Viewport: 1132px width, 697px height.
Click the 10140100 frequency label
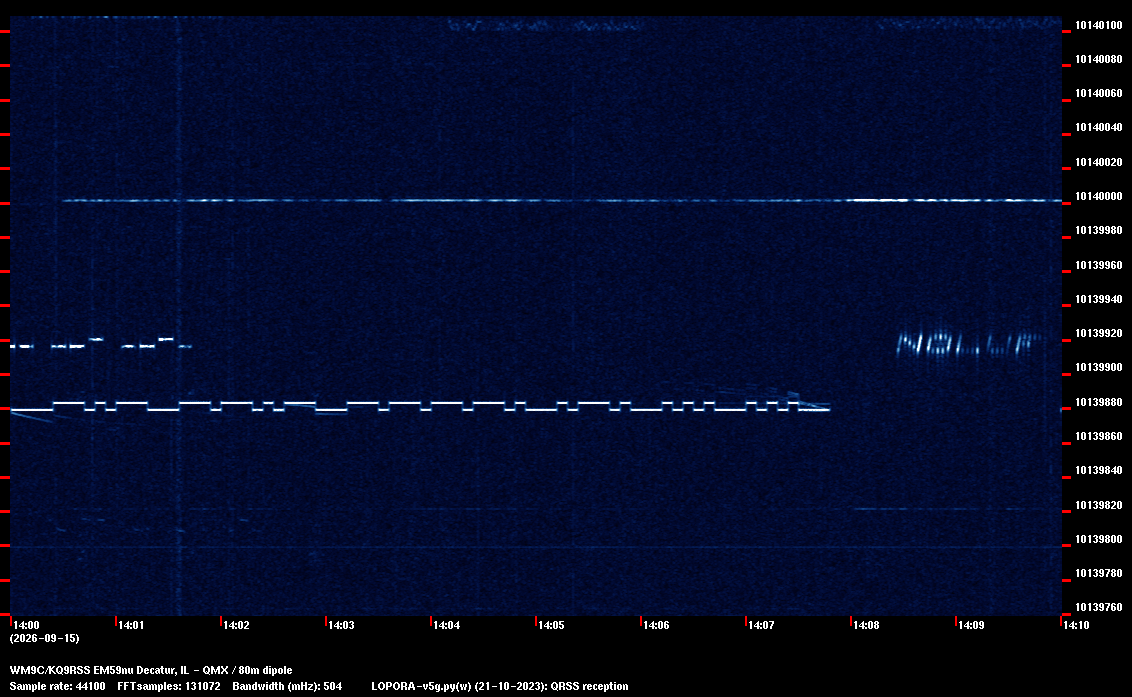pos(1099,25)
